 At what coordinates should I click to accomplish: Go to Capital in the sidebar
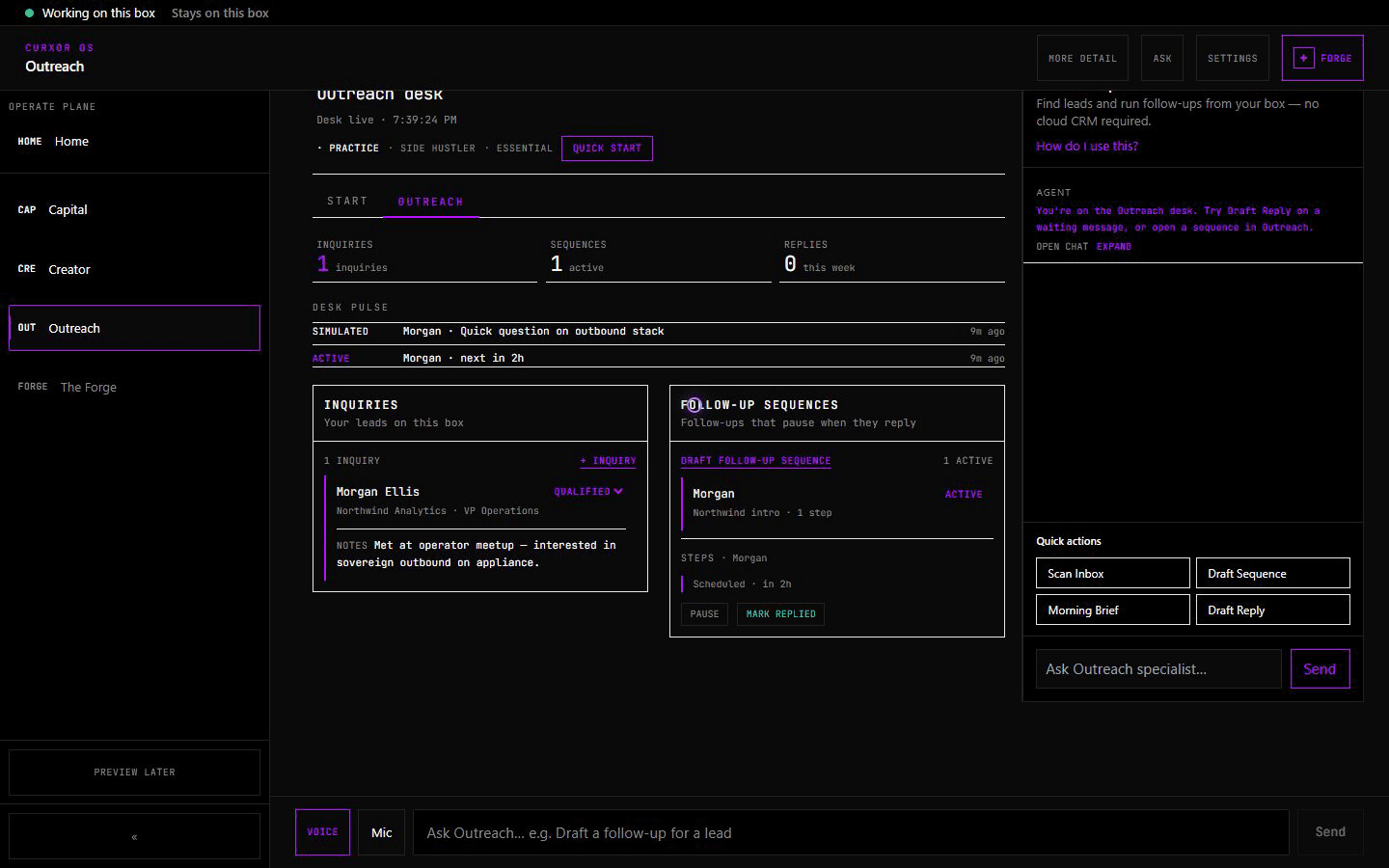[134, 210]
